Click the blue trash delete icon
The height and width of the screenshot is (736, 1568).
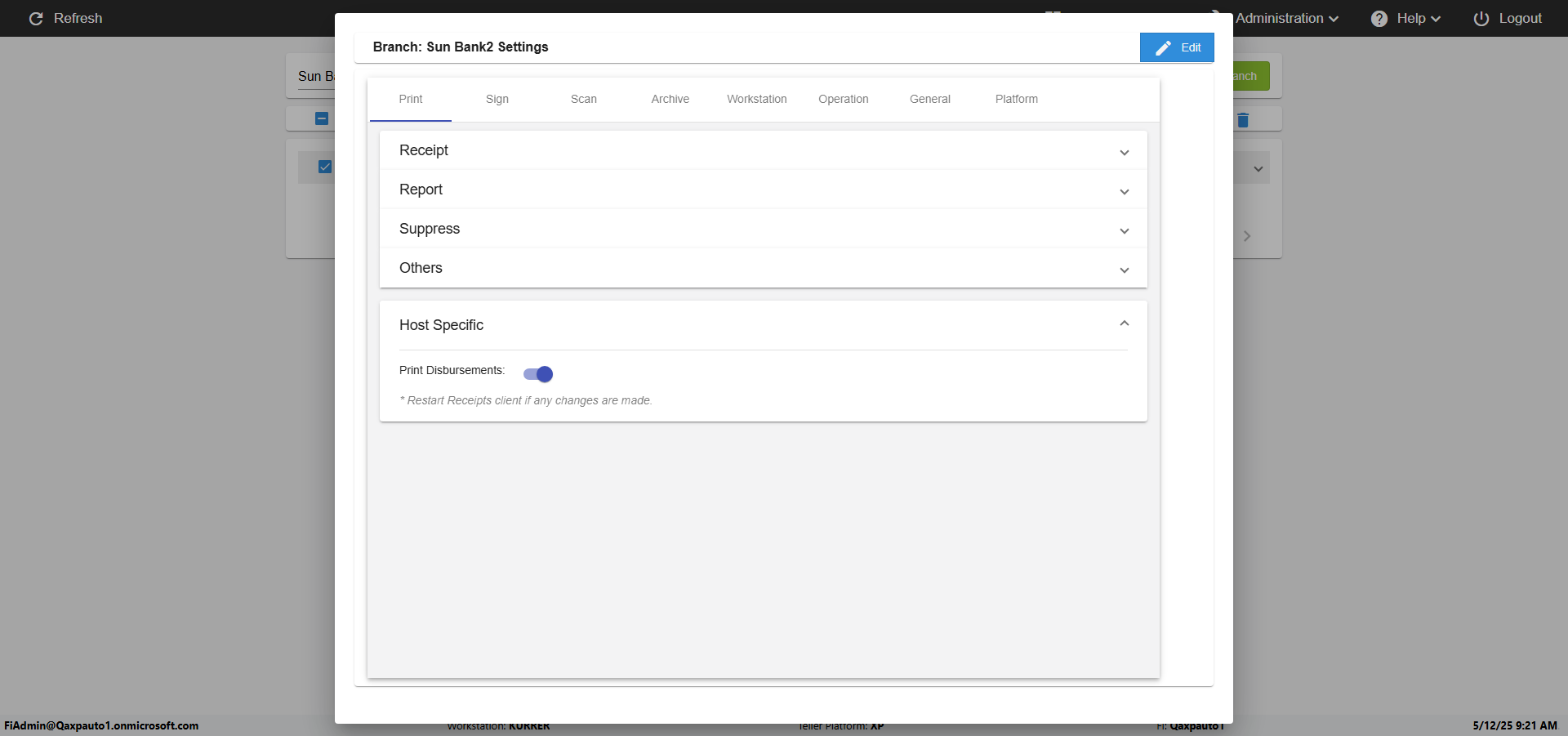coord(1243,120)
